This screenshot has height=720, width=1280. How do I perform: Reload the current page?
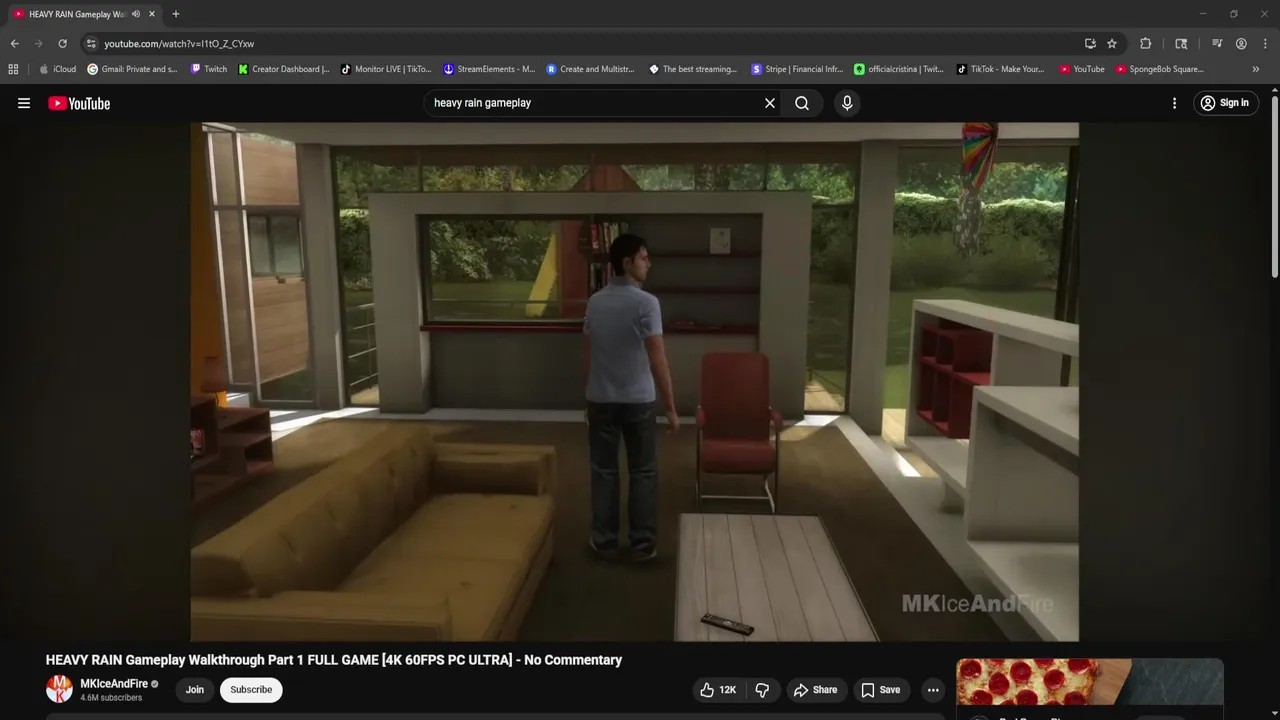[62, 44]
